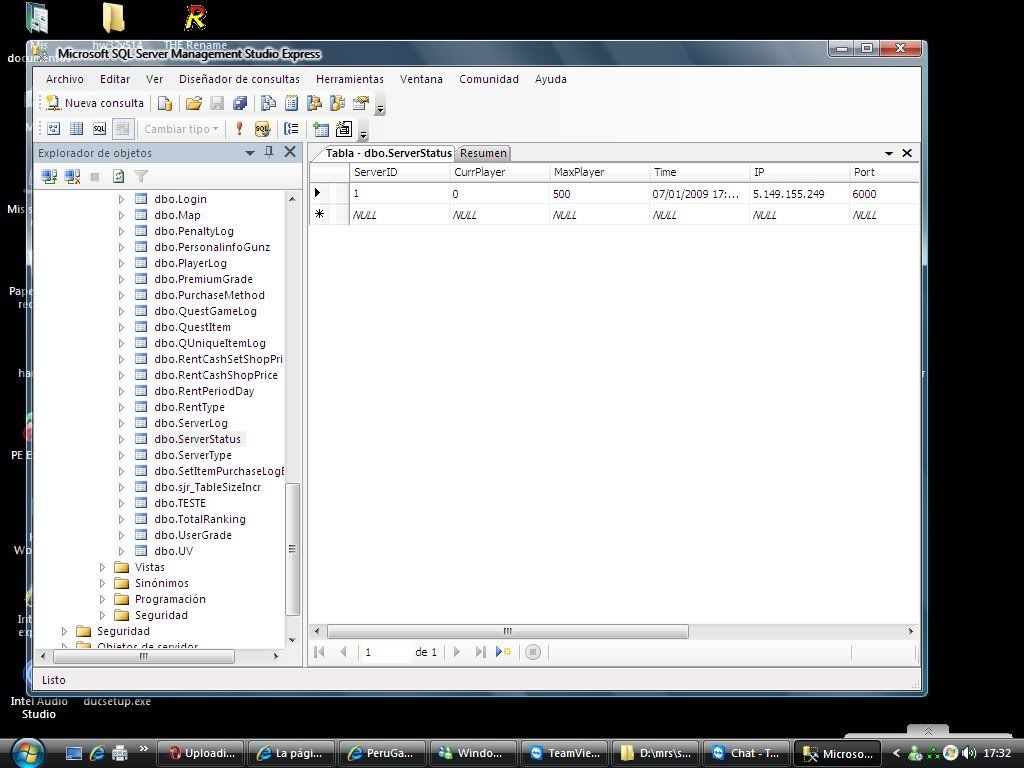Viewport: 1024px width, 768px height.
Task: Expand the dbo.TotalRanking table node
Action: tap(121, 519)
